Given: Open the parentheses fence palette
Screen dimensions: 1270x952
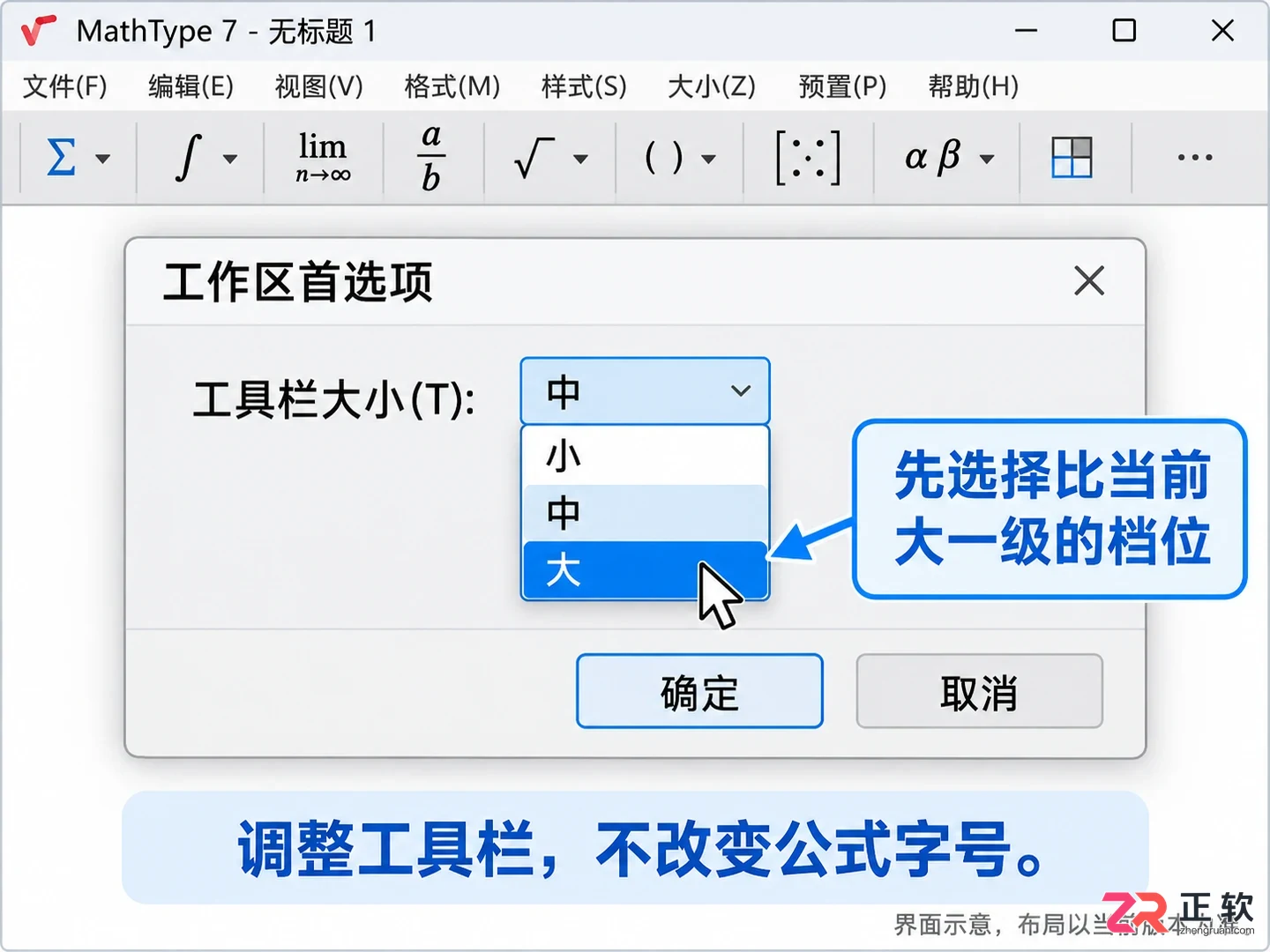Looking at the screenshot, I should pyautogui.click(x=664, y=158).
